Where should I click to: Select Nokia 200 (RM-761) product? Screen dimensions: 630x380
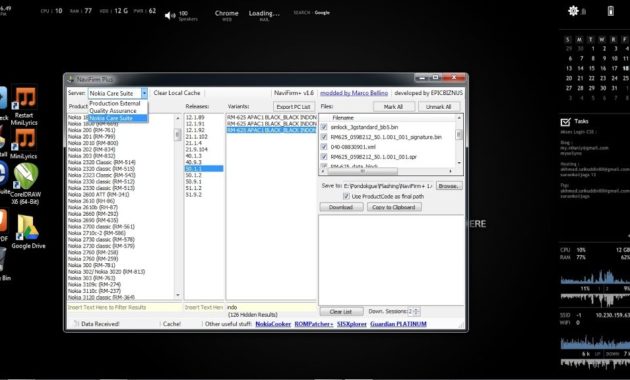[92, 130]
